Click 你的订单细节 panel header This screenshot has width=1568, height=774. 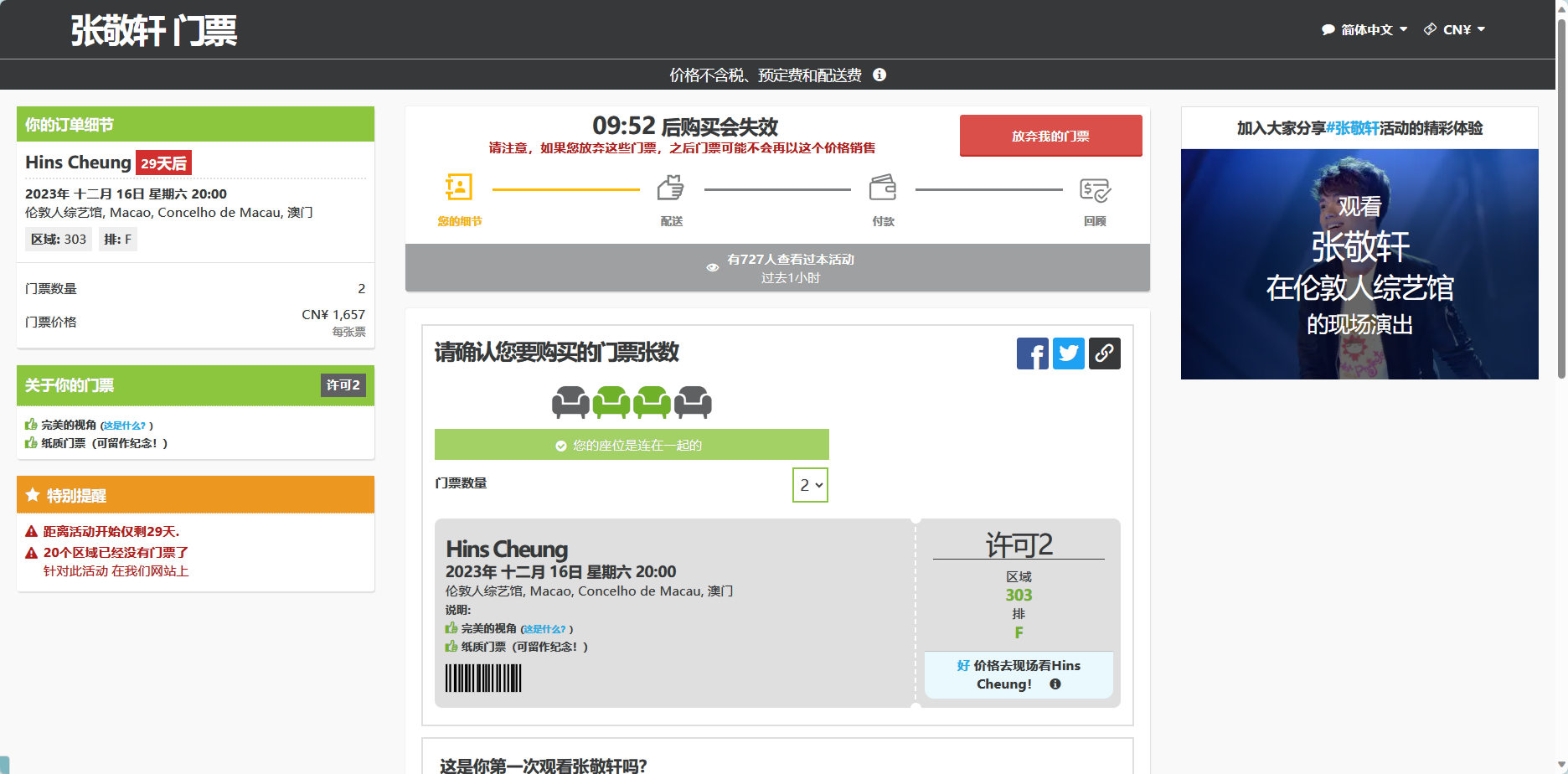coord(195,124)
